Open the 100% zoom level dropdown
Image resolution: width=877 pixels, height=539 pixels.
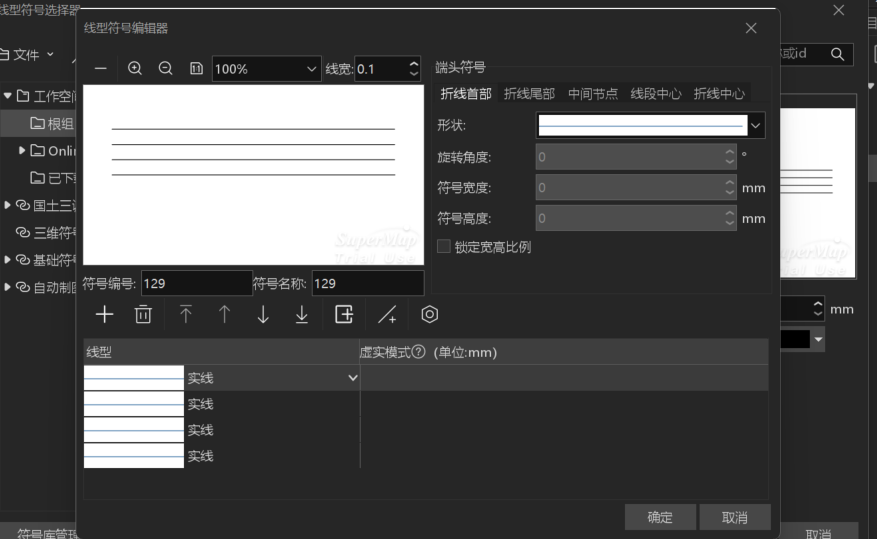[x=266, y=69]
